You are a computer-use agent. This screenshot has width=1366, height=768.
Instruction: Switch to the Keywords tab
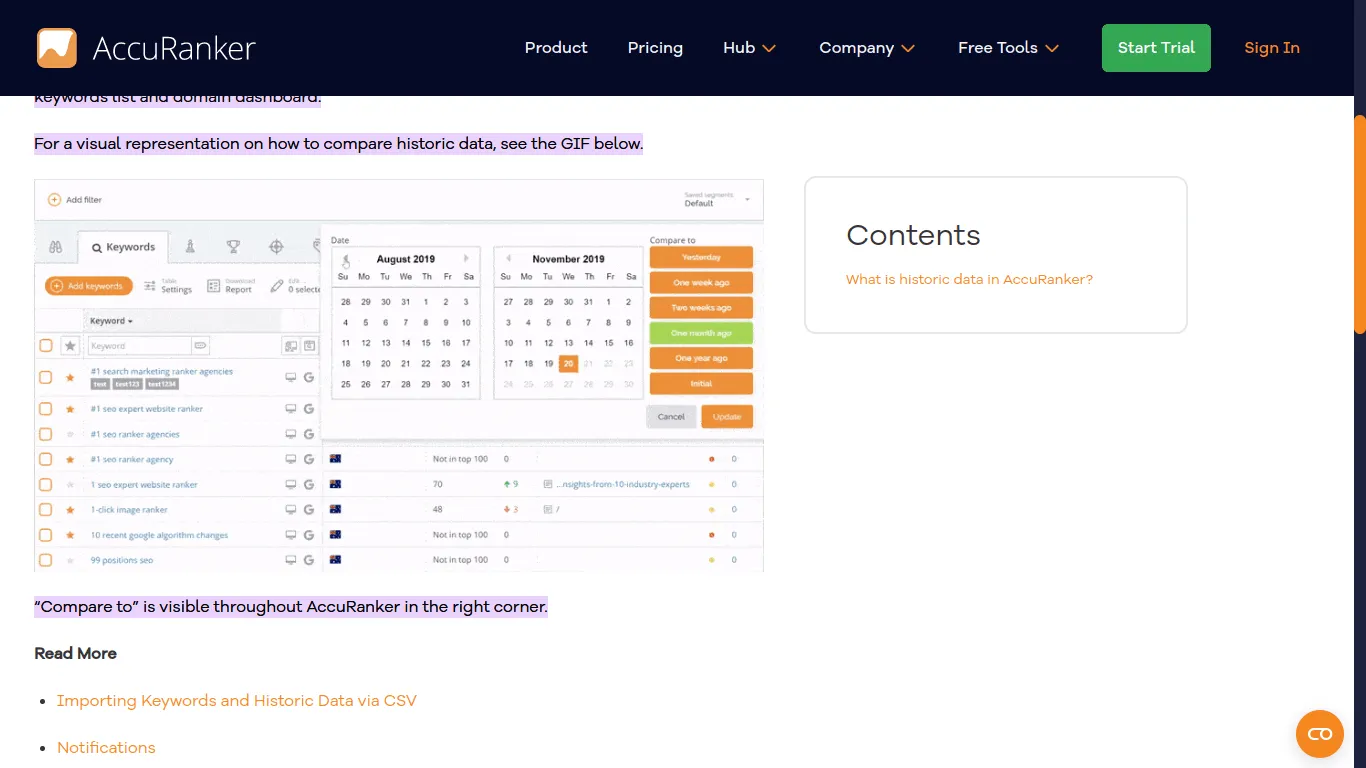124,247
